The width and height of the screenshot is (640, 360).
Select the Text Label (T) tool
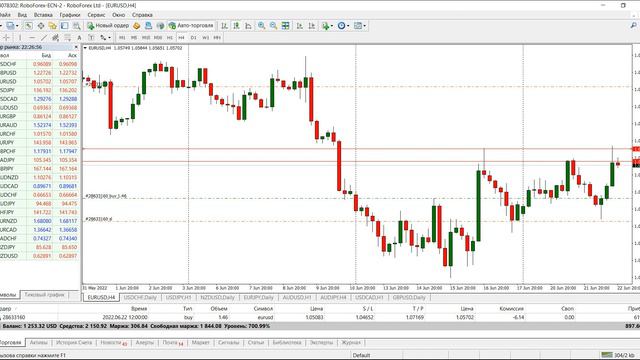click(91, 38)
